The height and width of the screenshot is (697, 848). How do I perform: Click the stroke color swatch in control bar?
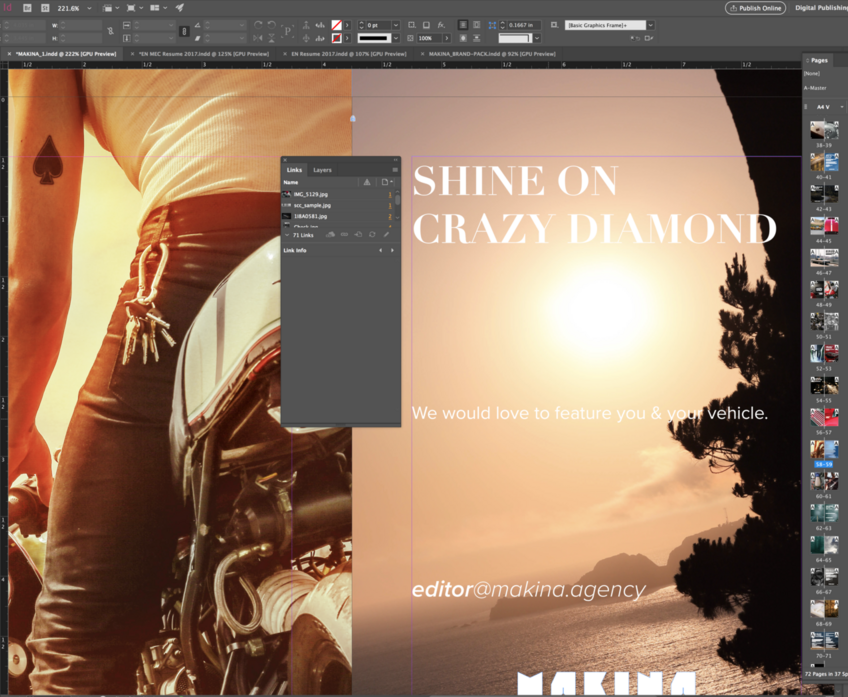coord(336,38)
